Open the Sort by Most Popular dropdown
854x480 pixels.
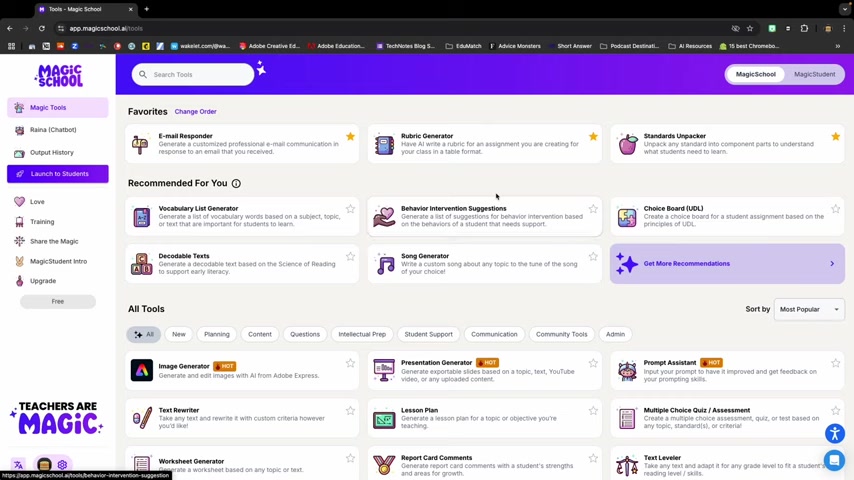point(809,309)
